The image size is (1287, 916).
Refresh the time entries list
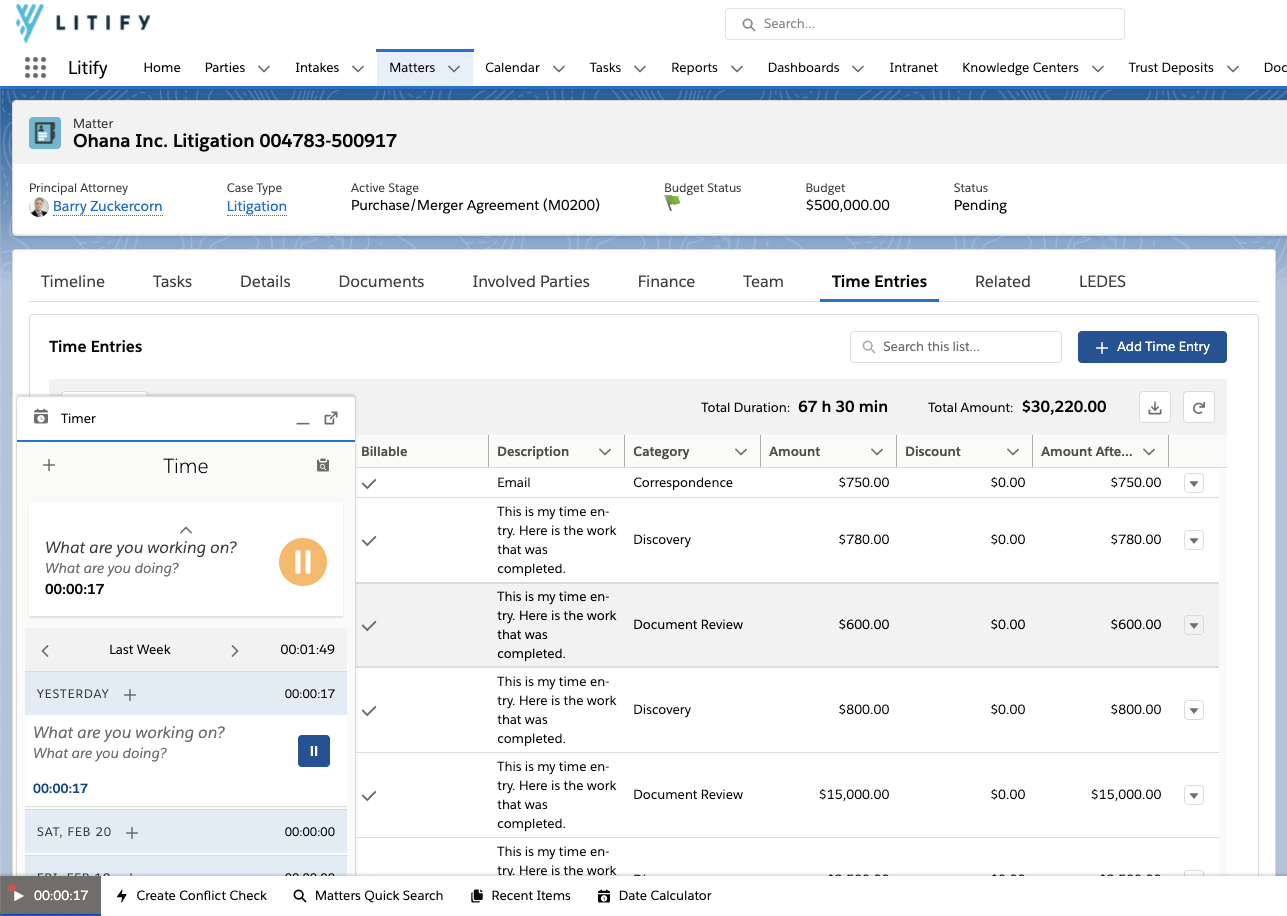point(1199,407)
